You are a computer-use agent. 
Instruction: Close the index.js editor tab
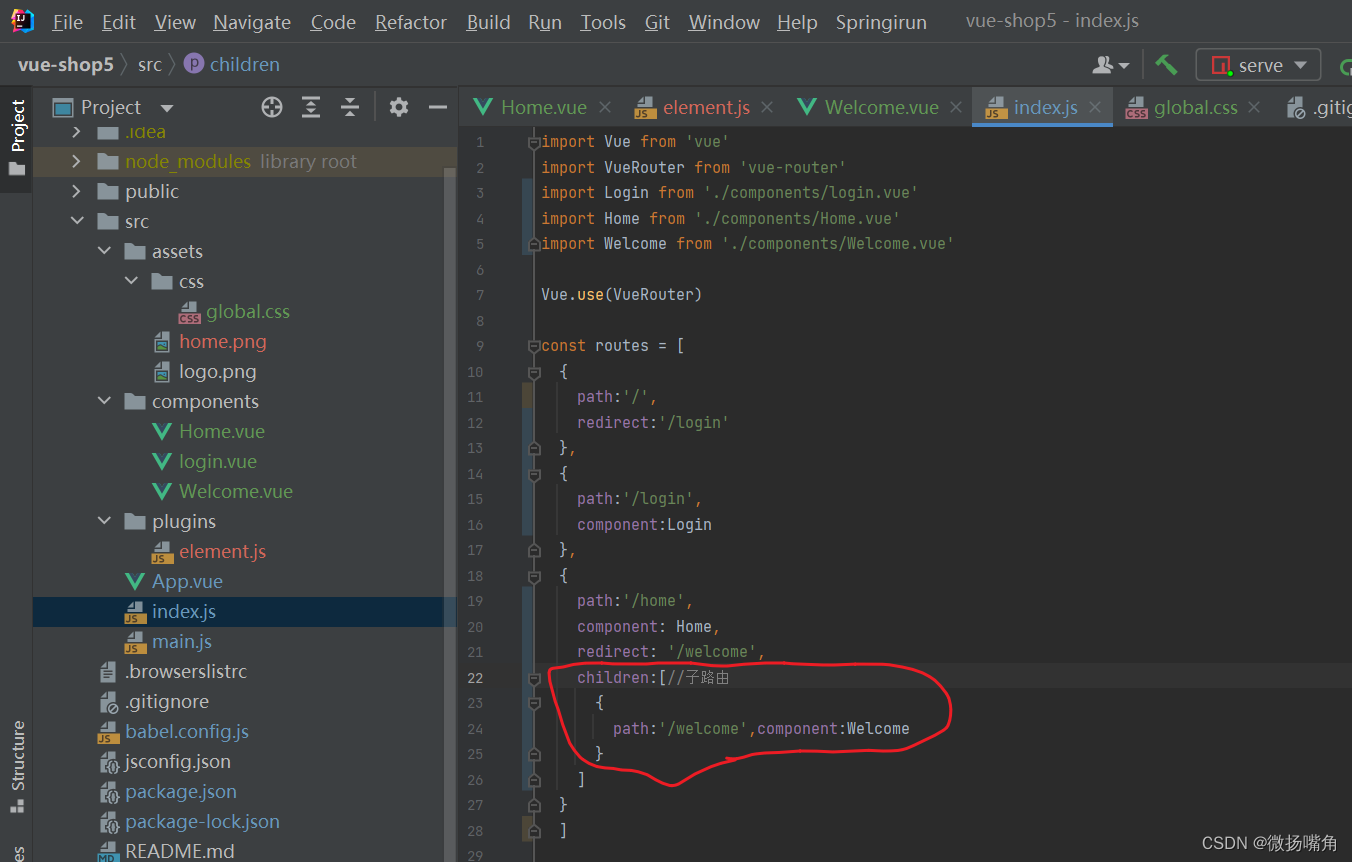1095,107
